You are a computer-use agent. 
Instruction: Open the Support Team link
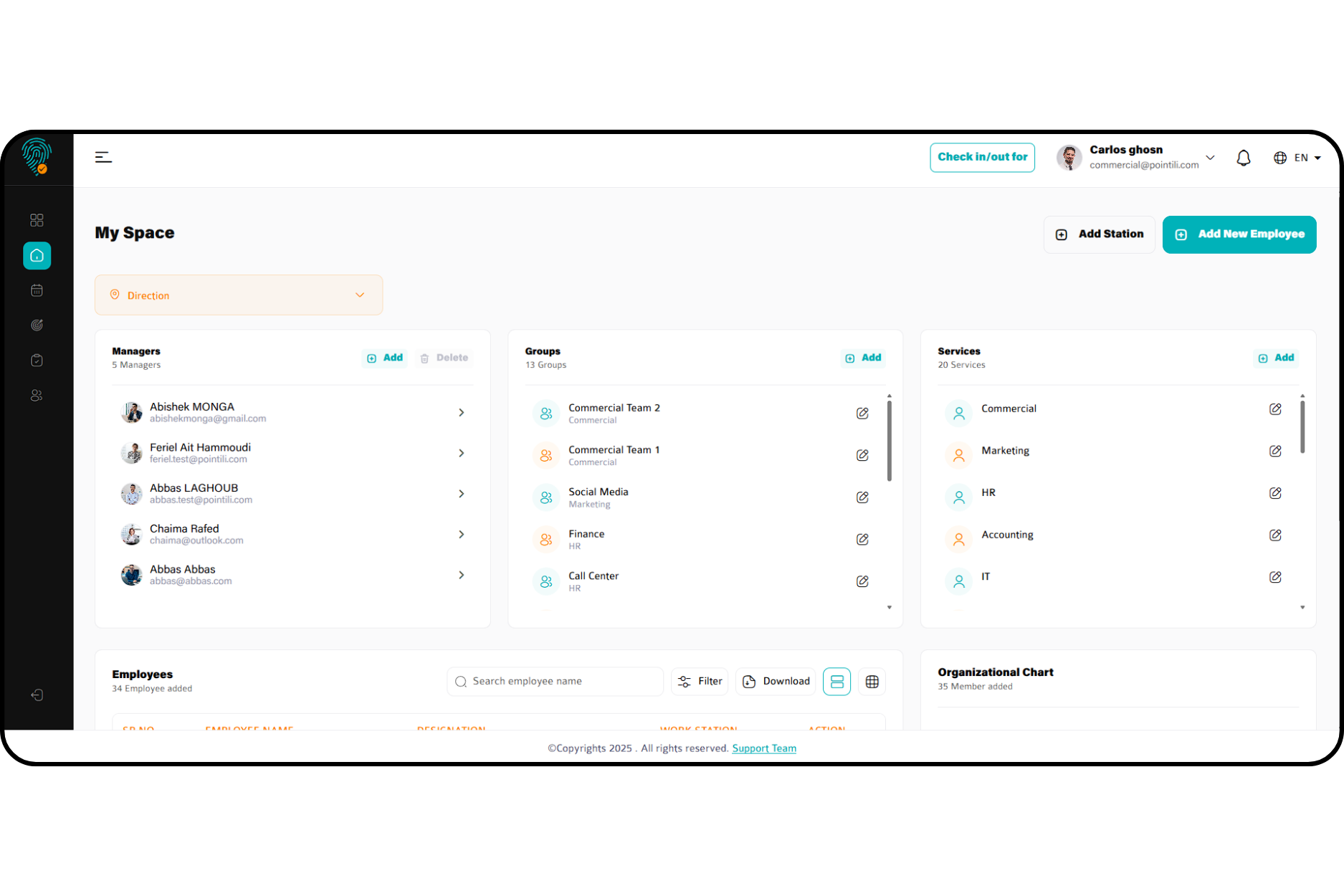click(763, 748)
